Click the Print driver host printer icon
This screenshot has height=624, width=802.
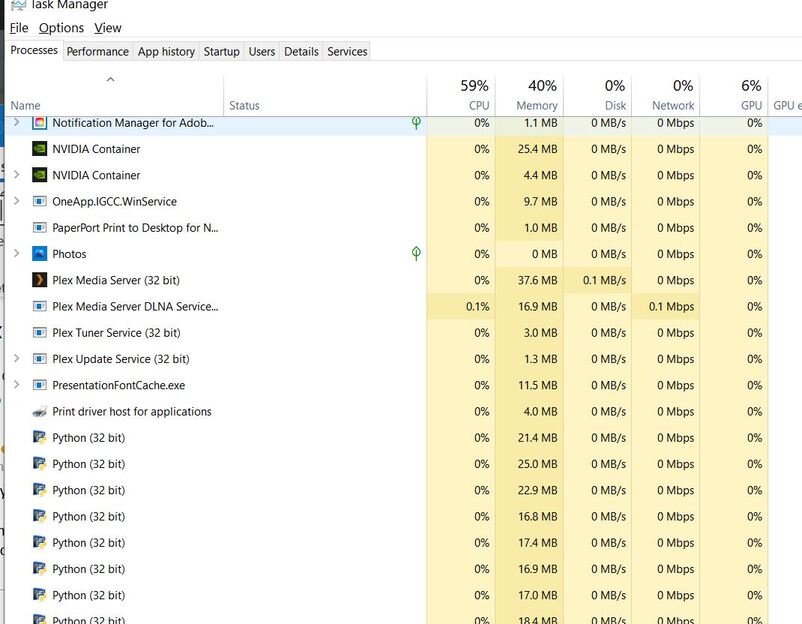pyautogui.click(x=39, y=411)
